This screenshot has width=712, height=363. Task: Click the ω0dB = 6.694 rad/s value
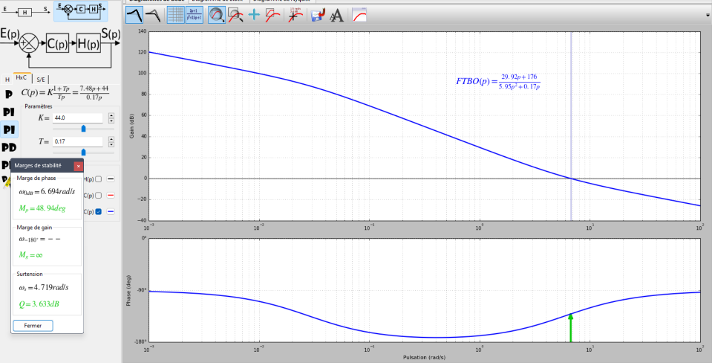(47, 192)
